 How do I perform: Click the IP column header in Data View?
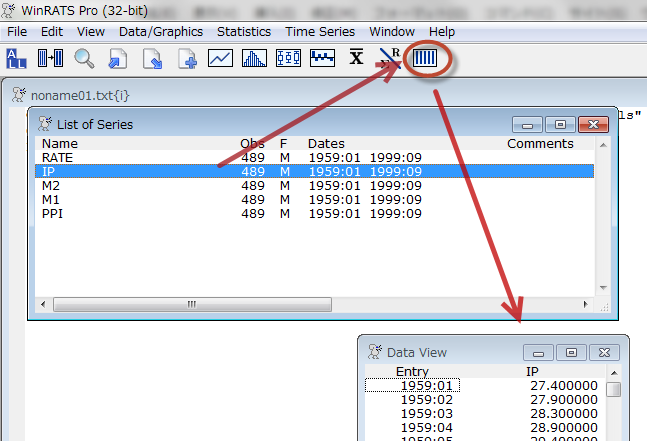coord(532,372)
